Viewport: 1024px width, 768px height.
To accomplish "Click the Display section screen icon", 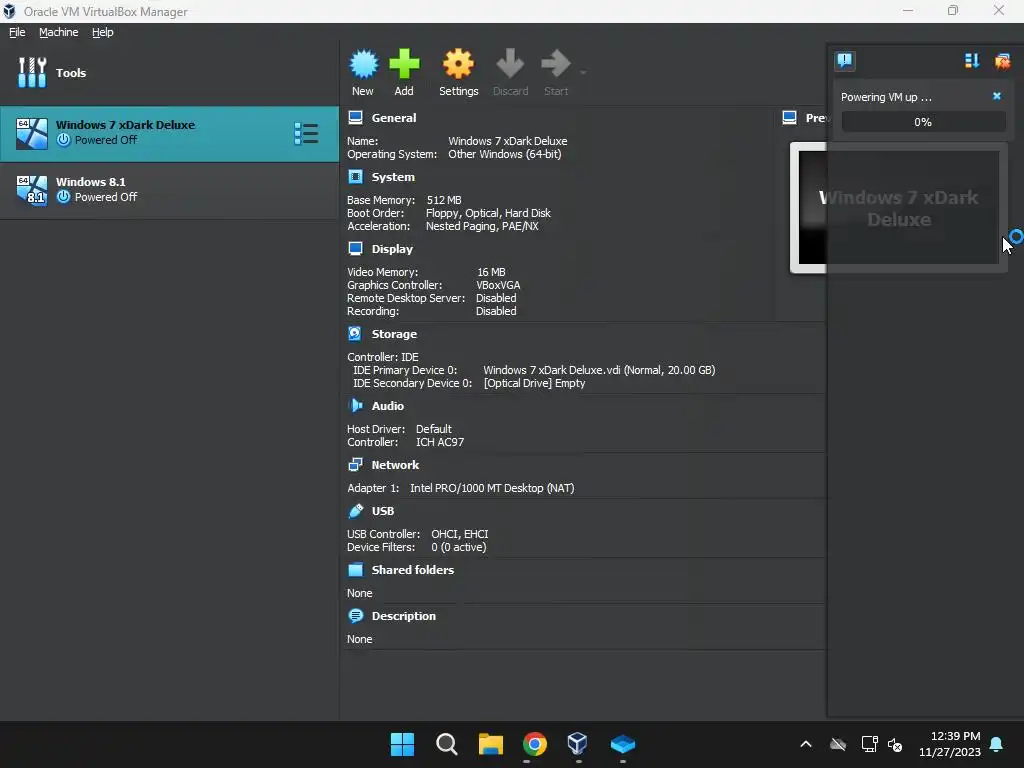I will pyautogui.click(x=355, y=249).
